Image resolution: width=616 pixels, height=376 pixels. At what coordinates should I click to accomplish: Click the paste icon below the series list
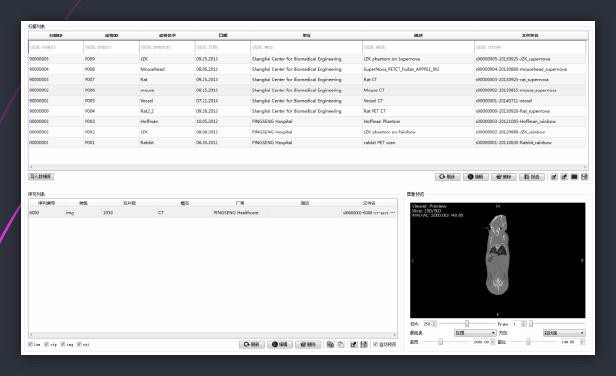341,345
